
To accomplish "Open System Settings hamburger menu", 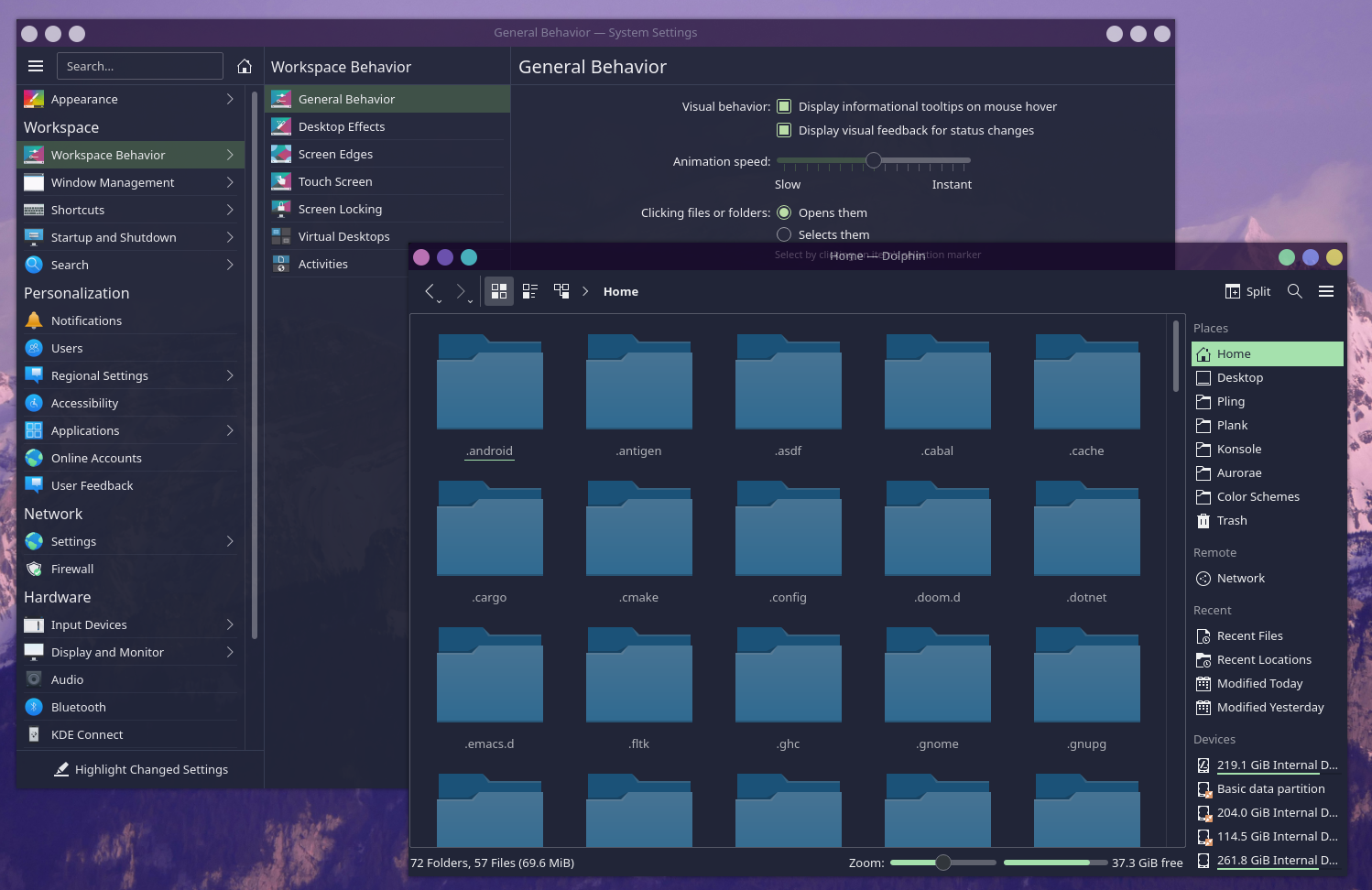I will tap(36, 66).
